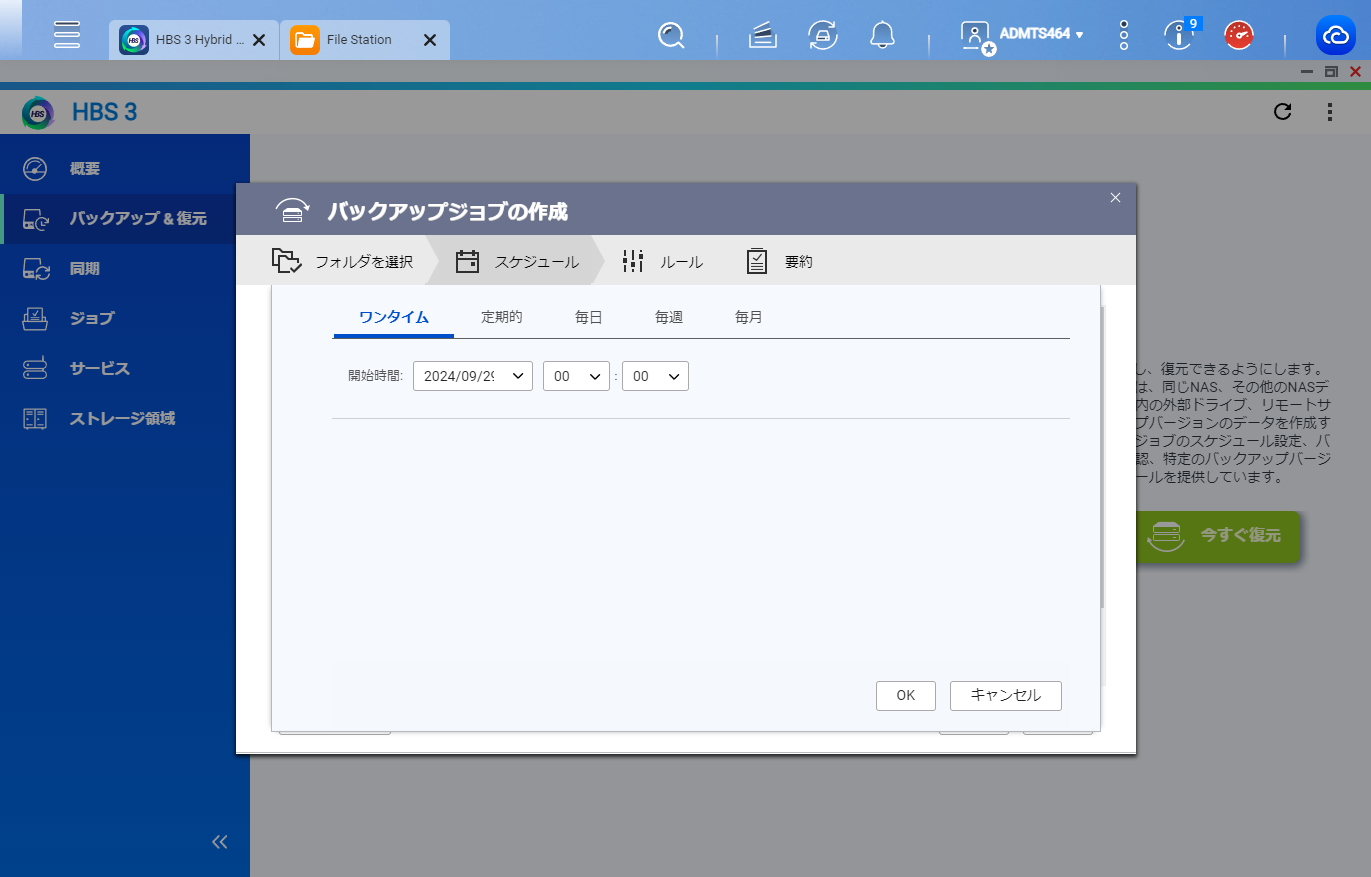
Task: Open the background tasks icon
Action: pos(762,36)
